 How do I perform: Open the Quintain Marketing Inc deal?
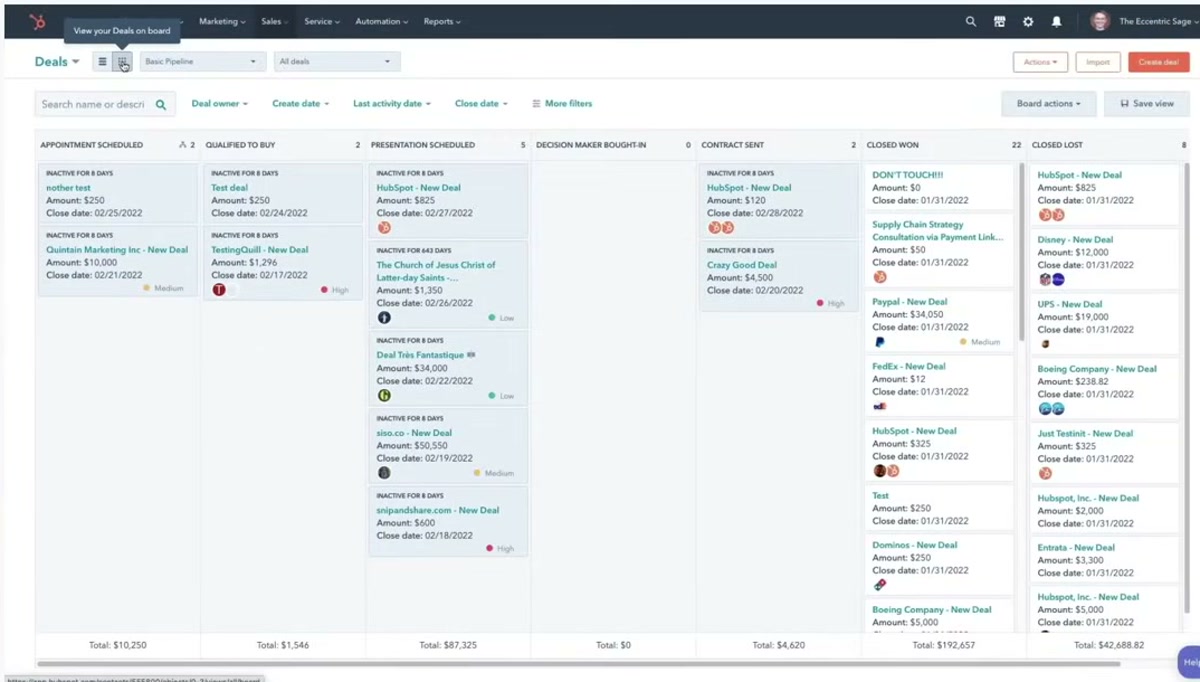click(x=117, y=250)
